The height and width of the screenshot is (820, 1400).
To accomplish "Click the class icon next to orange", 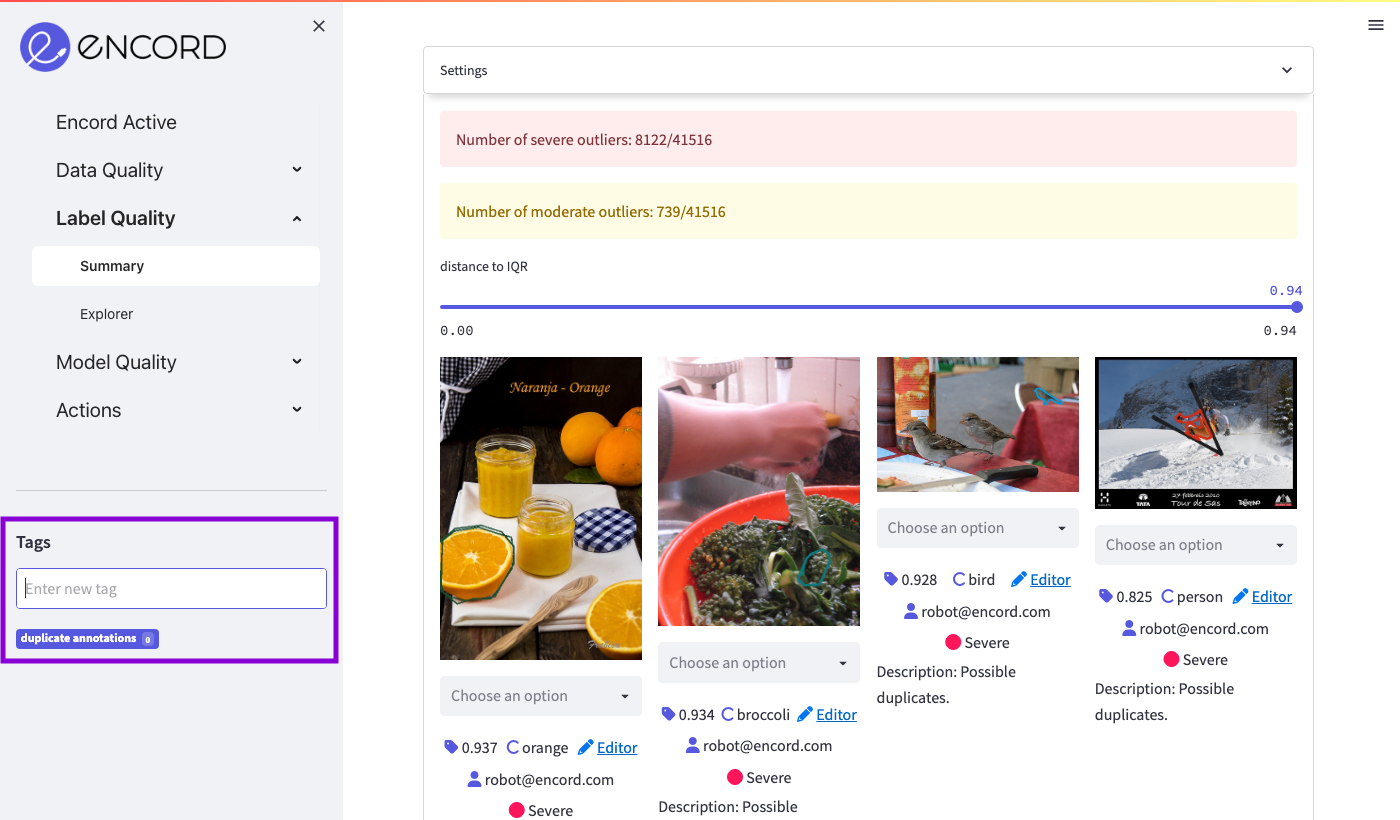I will (x=513, y=747).
